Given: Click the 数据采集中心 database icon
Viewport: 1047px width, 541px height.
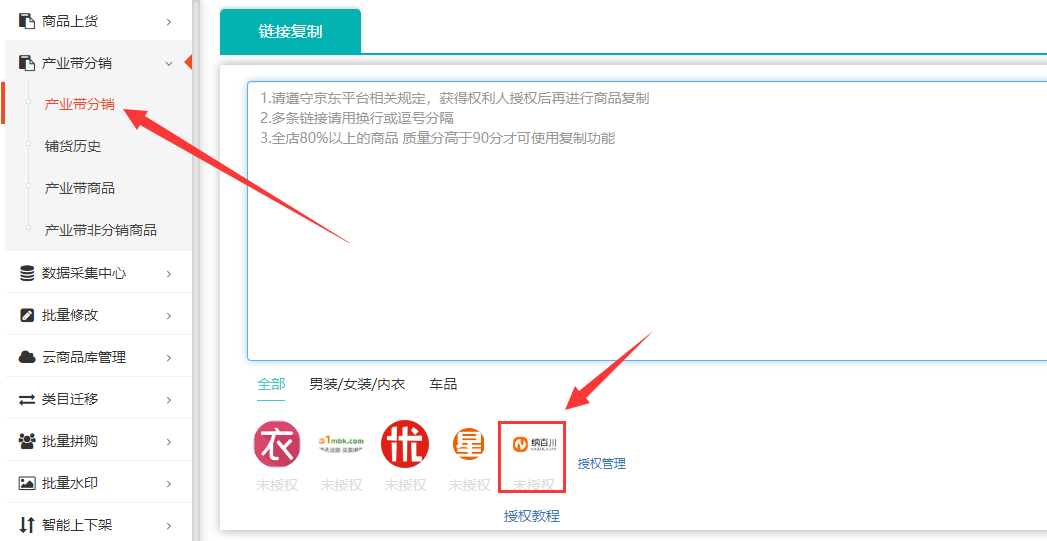Looking at the screenshot, I should pyautogui.click(x=27, y=273).
